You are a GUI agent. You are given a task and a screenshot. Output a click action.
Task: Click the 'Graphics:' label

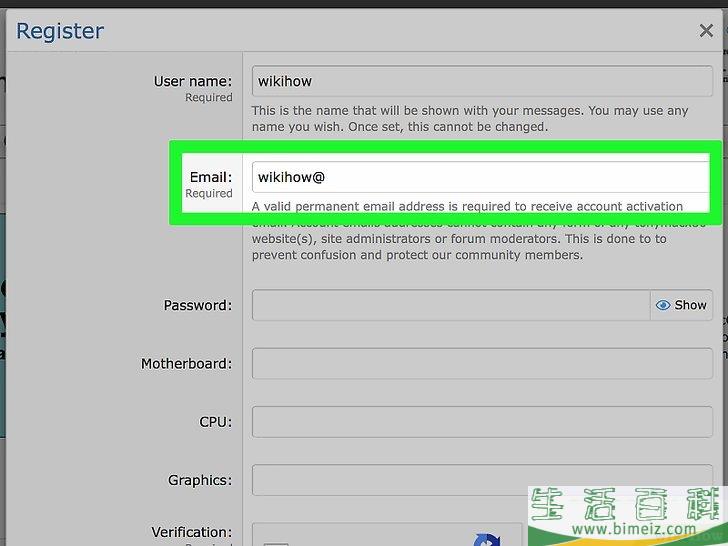[200, 480]
